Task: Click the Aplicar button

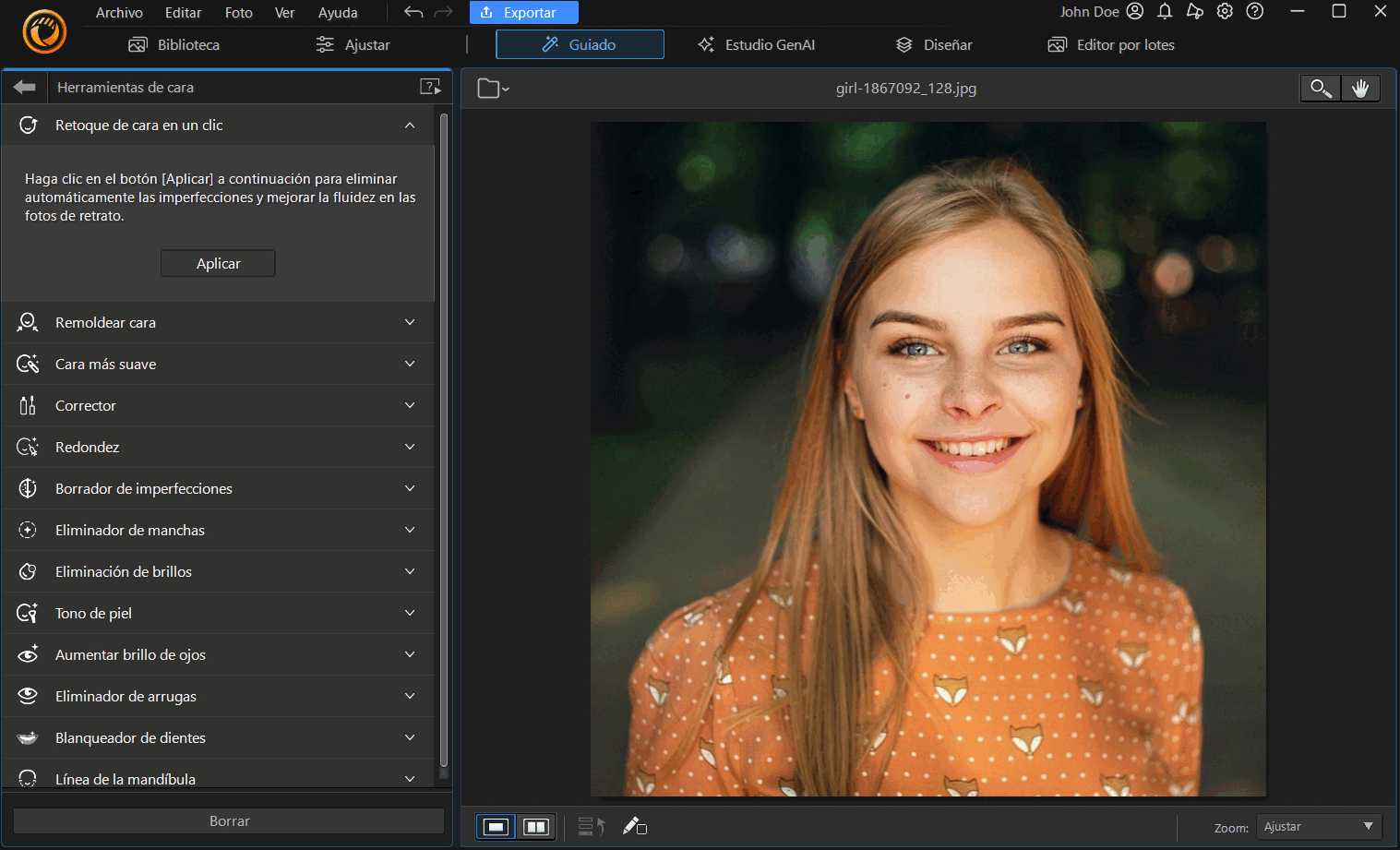Action: tap(218, 263)
